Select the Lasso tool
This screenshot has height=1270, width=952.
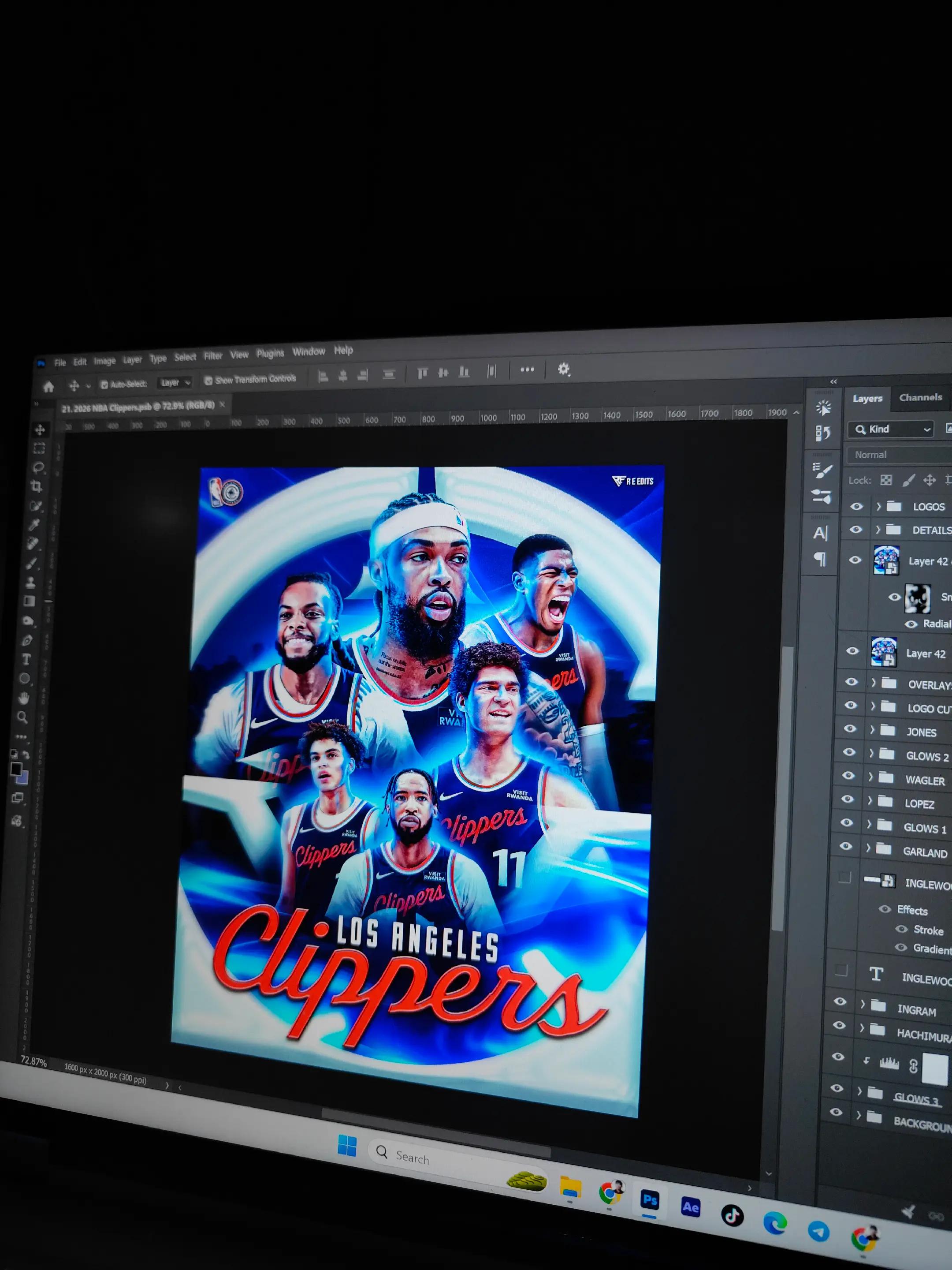pos(38,467)
